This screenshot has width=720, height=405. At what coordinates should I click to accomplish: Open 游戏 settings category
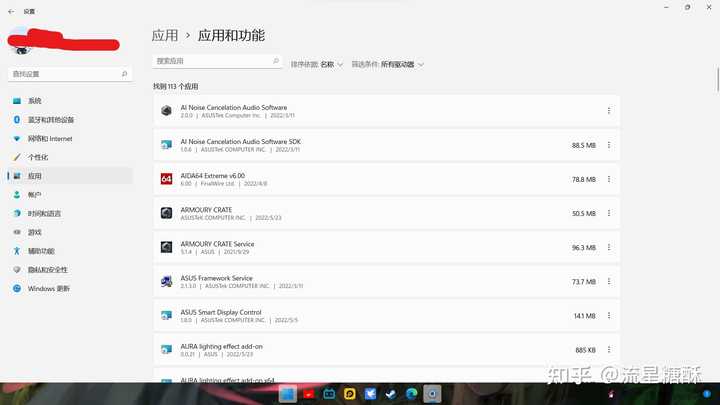70,232
